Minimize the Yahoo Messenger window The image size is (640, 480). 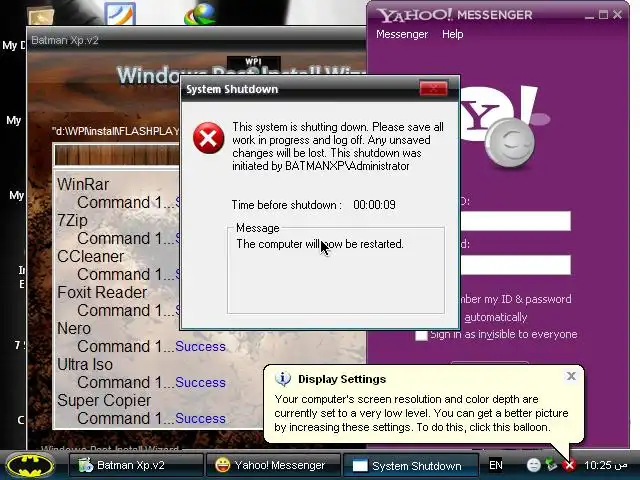[x=589, y=16]
